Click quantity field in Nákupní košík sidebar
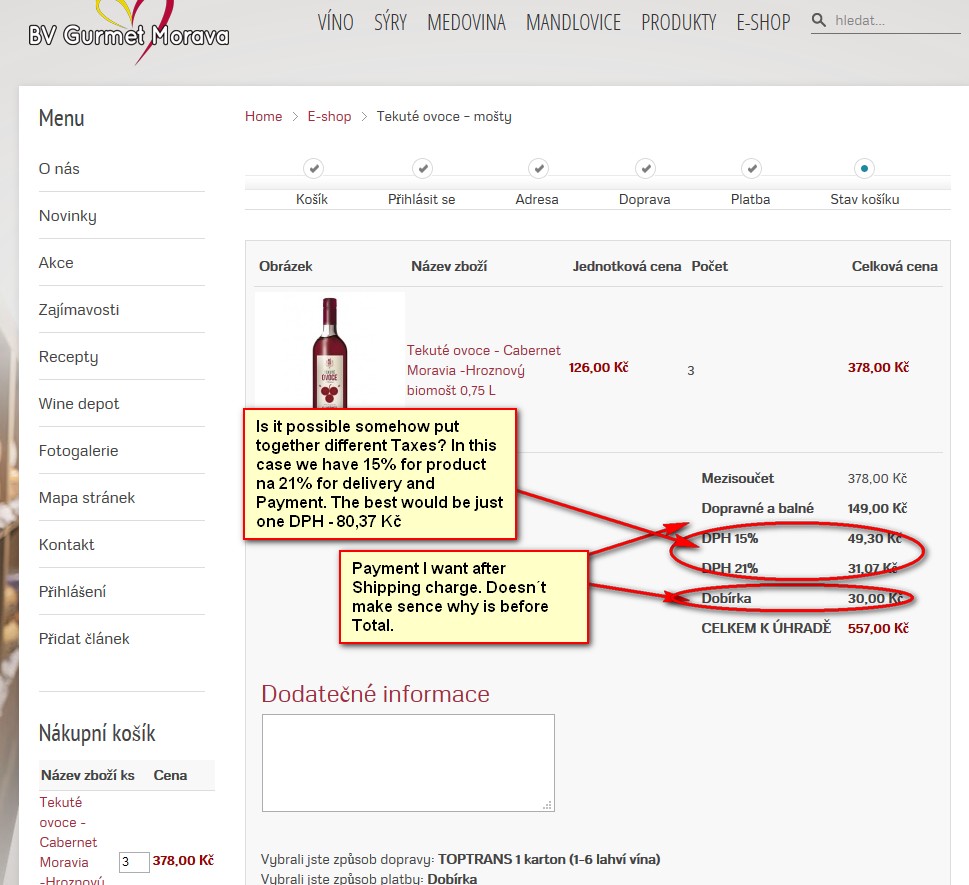The width and height of the screenshot is (969, 885). coord(134,862)
